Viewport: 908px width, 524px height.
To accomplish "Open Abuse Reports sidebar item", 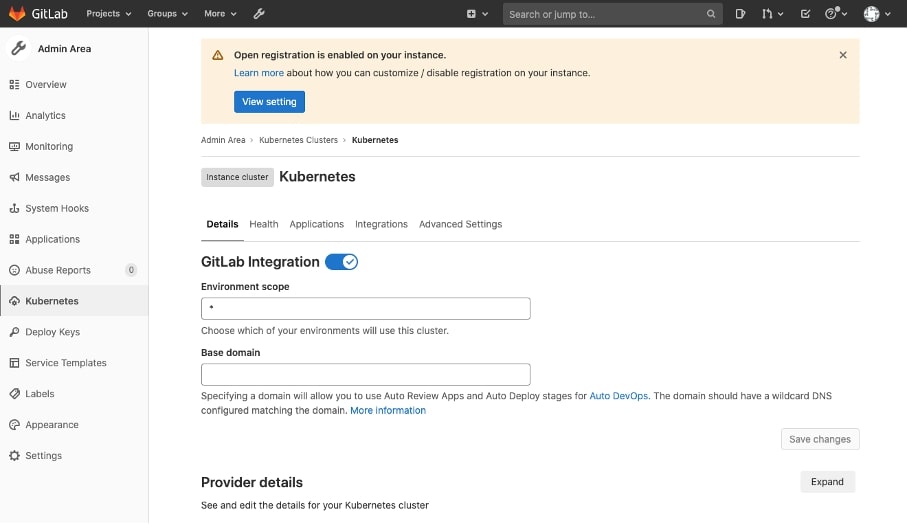I will [58, 270].
